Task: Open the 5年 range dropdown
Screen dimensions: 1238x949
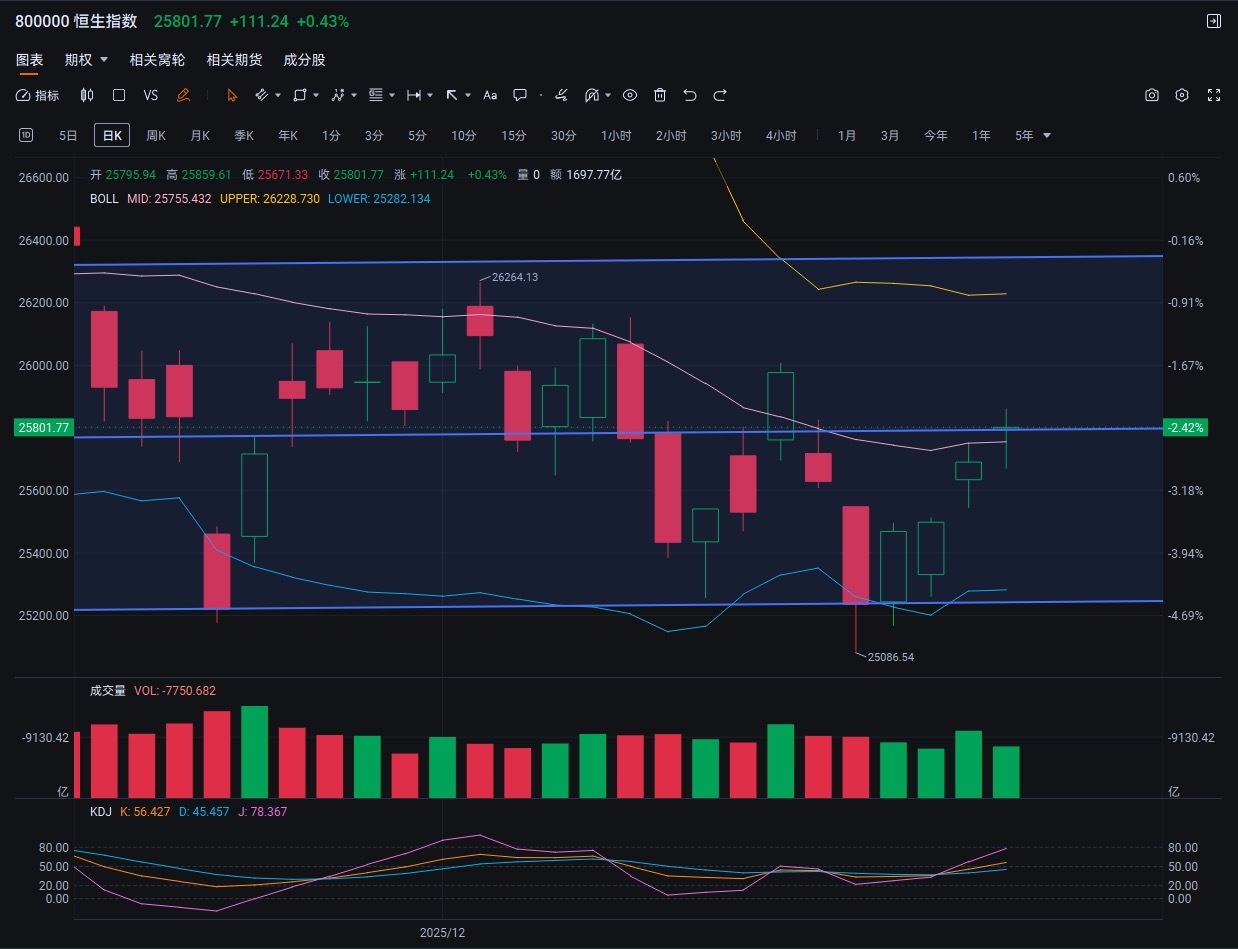Action: pos(1033,135)
